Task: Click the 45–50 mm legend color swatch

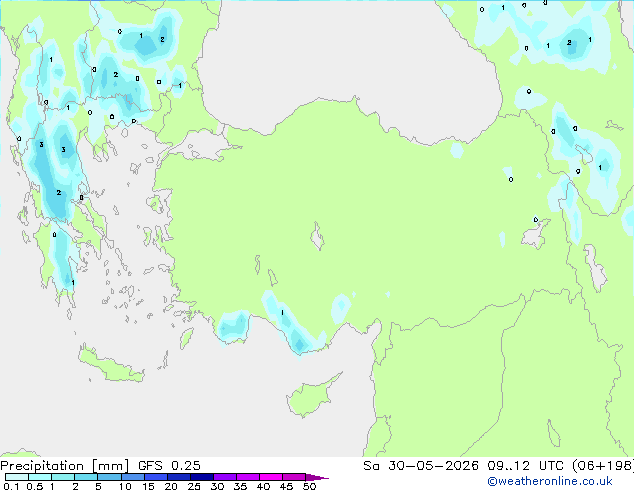Action: (294, 477)
